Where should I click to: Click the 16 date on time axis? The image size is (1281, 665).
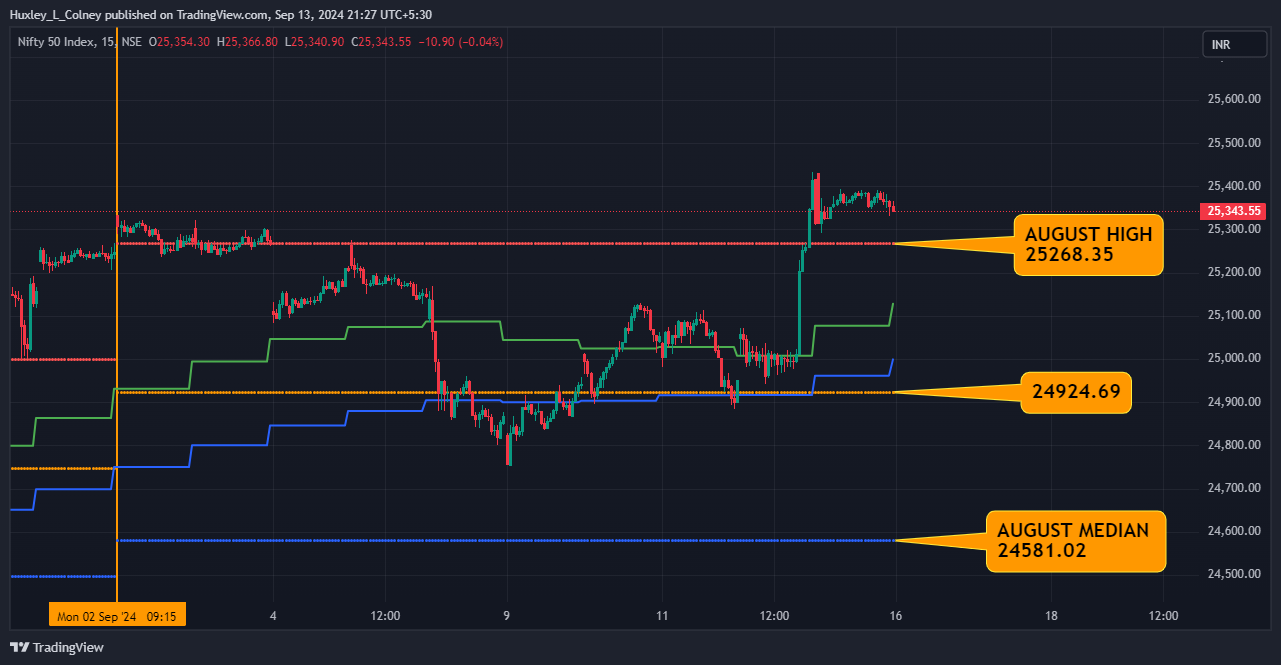point(896,615)
